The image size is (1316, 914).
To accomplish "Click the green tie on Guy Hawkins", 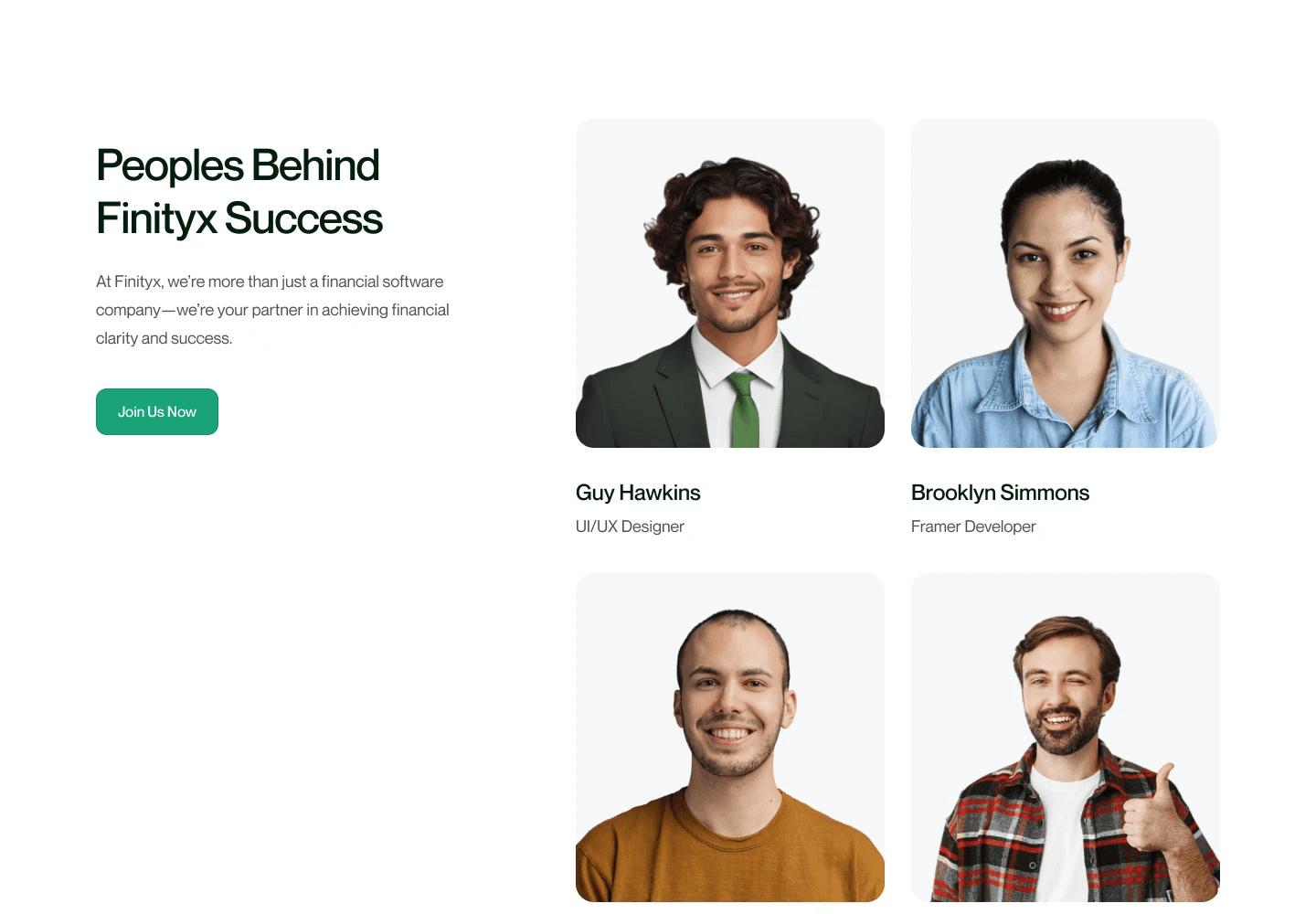I will coord(744,409).
